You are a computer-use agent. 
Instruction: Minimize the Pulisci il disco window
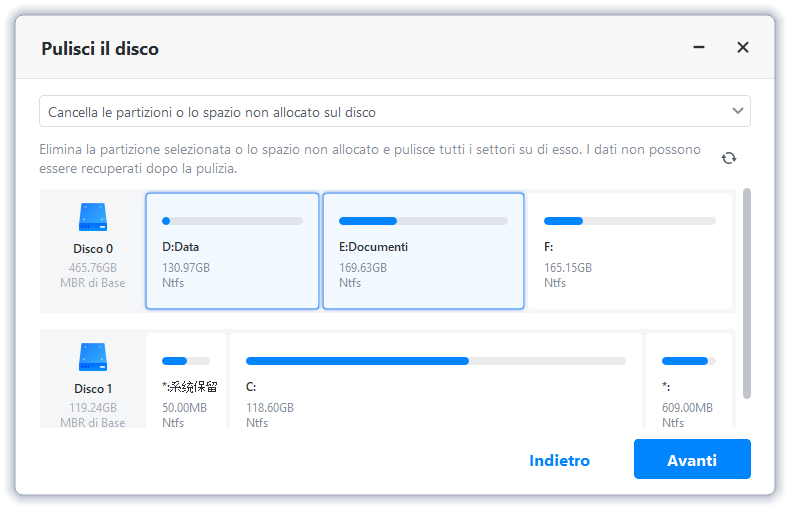(x=699, y=47)
